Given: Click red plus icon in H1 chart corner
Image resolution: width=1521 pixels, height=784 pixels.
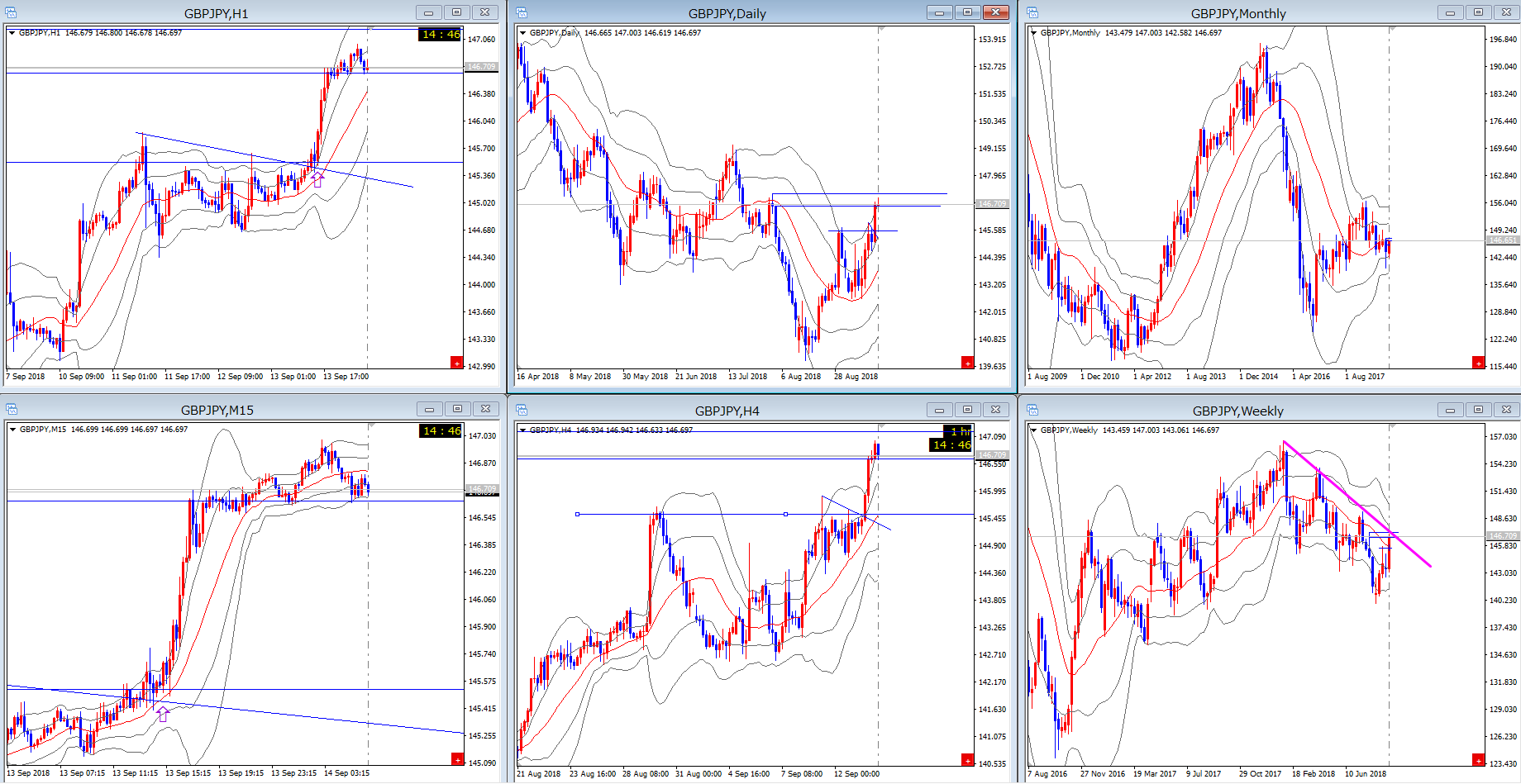Looking at the screenshot, I should click(x=456, y=363).
